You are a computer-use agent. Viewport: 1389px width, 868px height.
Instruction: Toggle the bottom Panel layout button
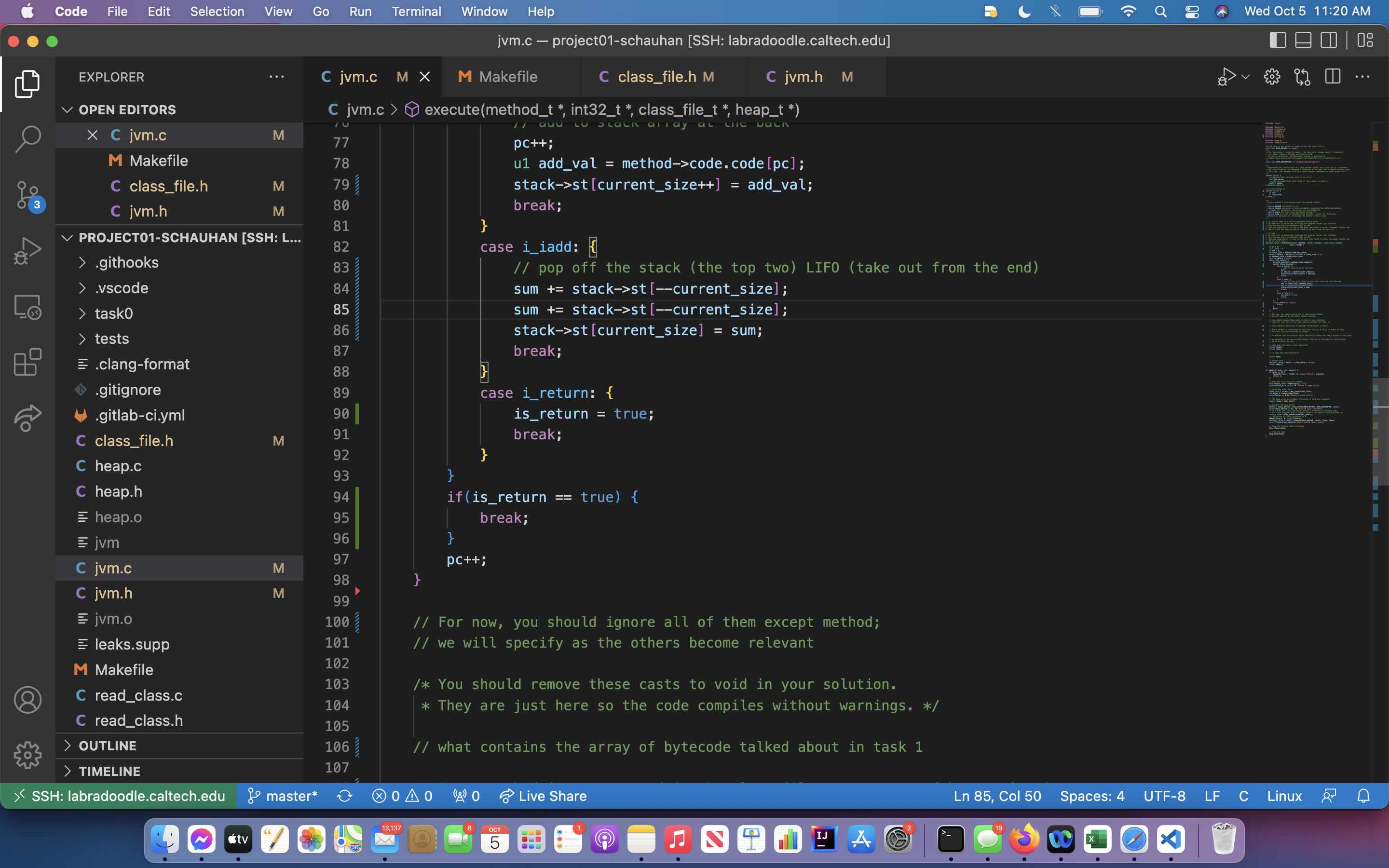(1303, 41)
